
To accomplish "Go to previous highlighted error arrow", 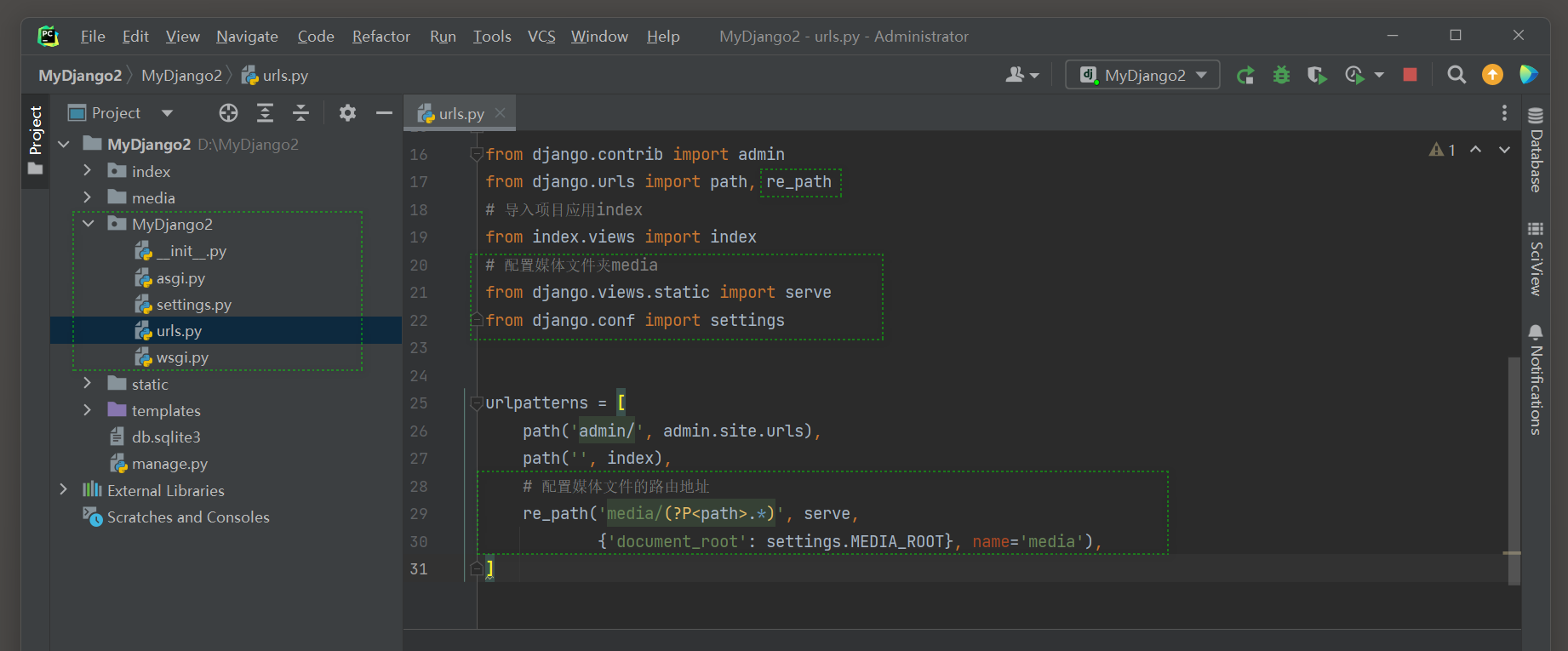I will coord(1476,150).
